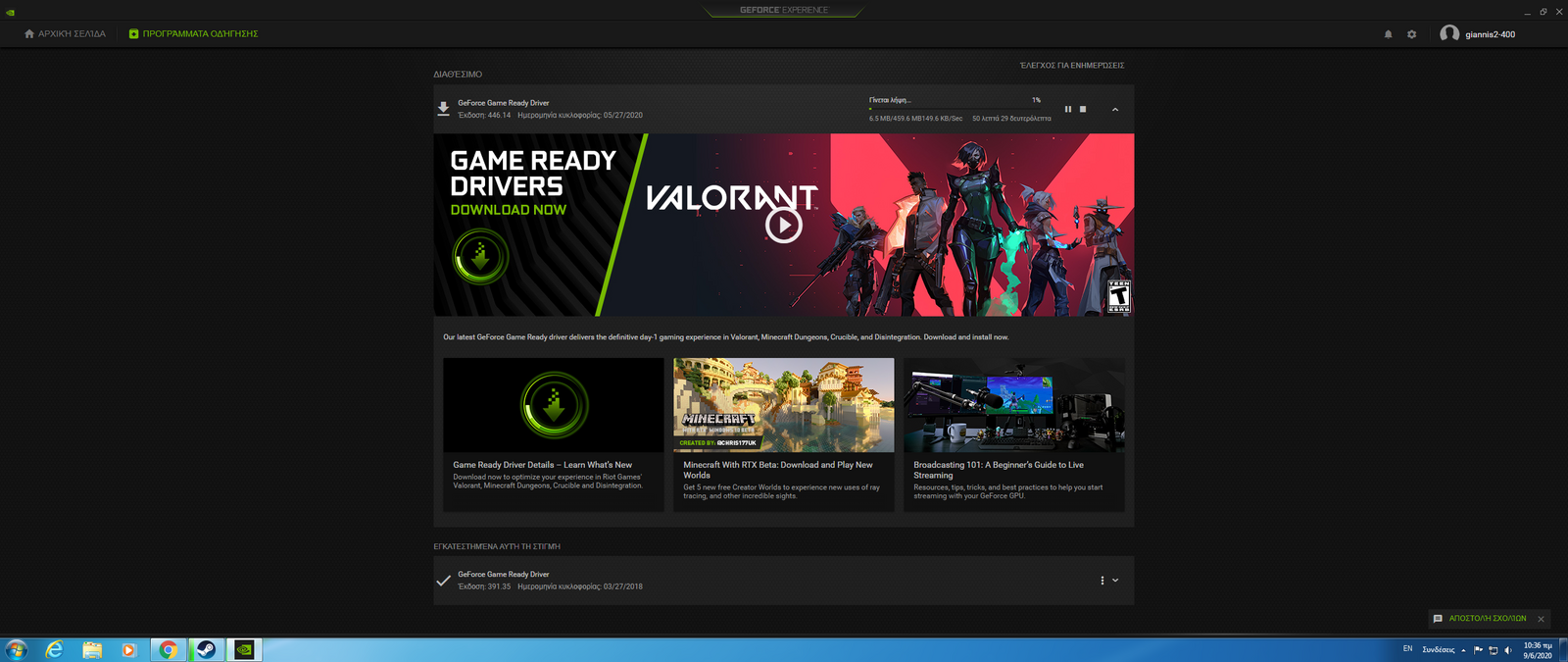The width and height of the screenshot is (1568, 662).
Task: Click the green download circle in banner
Action: point(480,257)
